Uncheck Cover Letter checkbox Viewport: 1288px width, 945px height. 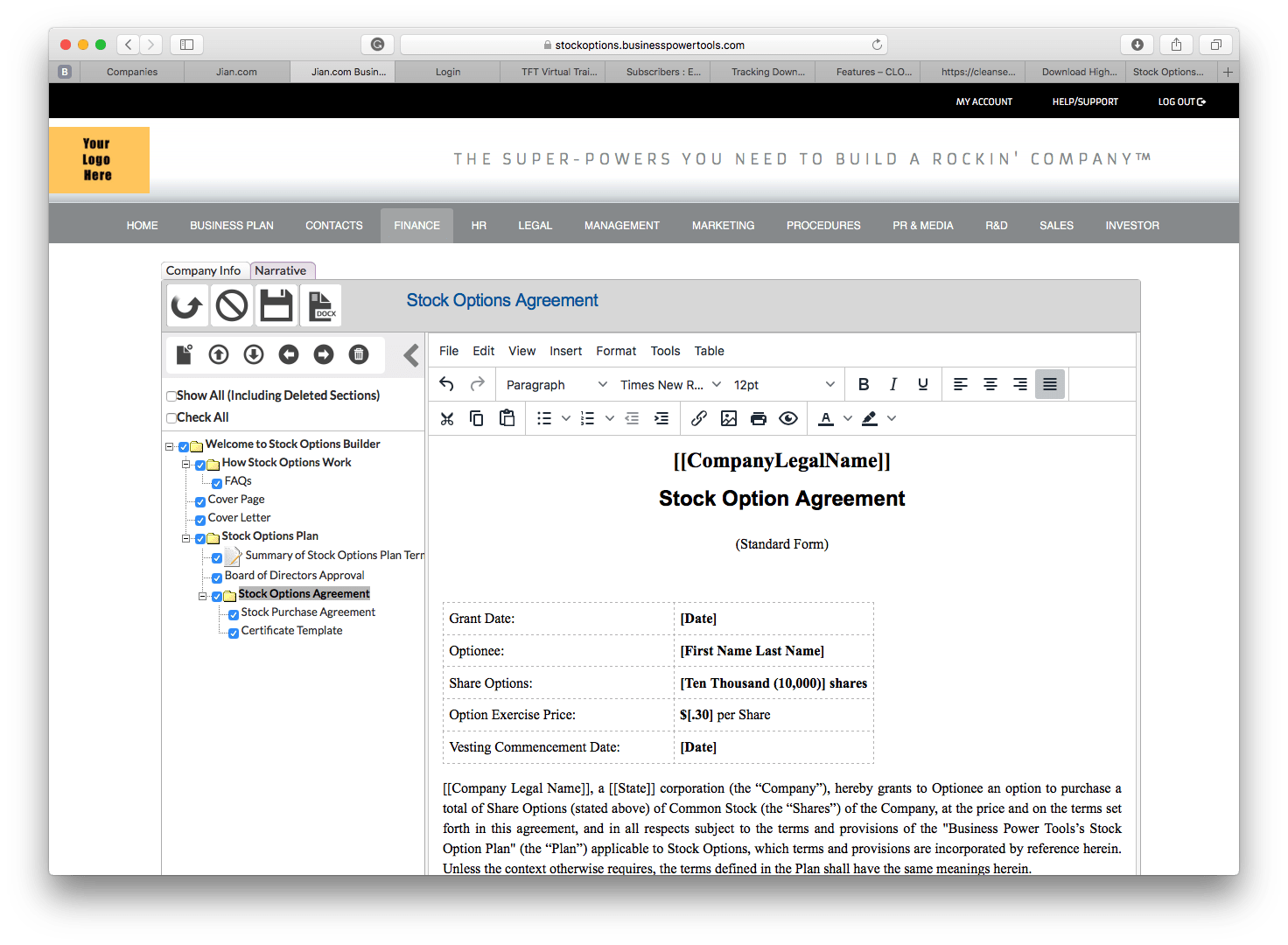tap(200, 520)
